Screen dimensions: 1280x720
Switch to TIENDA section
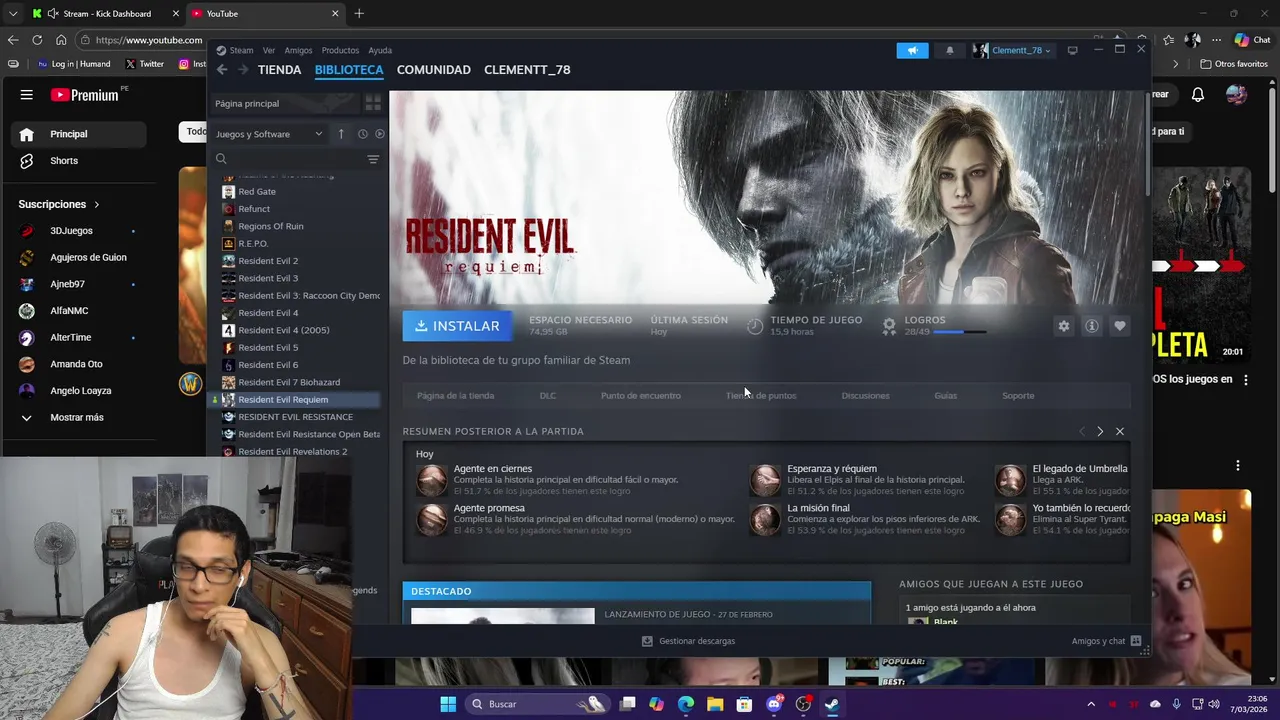279,70
